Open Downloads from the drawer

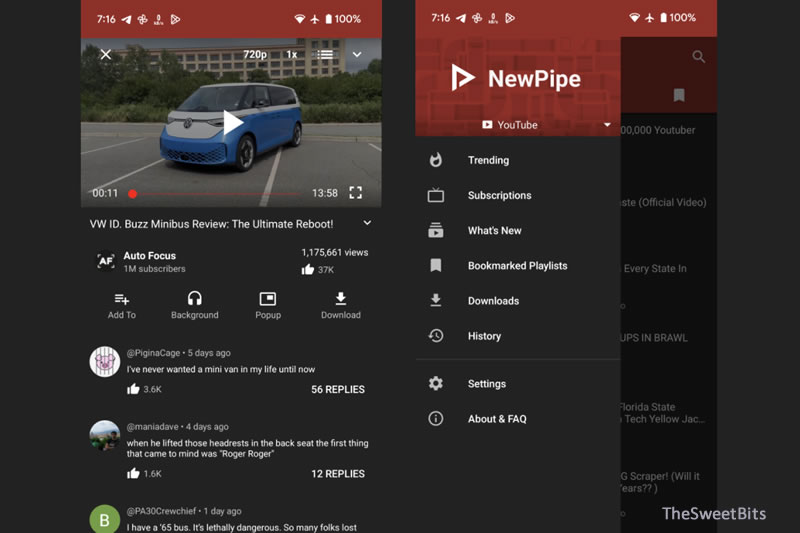pyautogui.click(x=518, y=301)
